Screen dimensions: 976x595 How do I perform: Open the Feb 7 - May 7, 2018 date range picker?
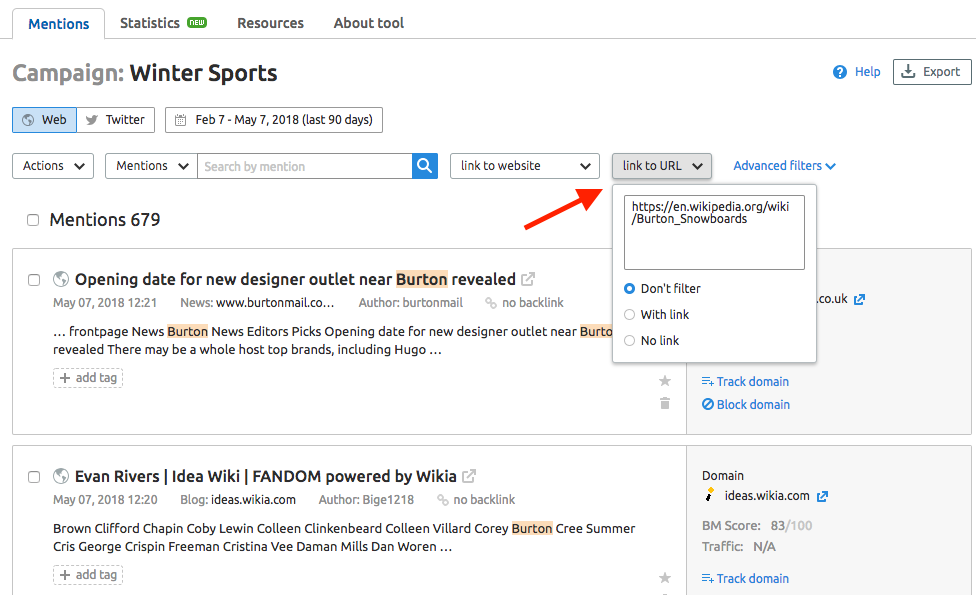pos(274,120)
